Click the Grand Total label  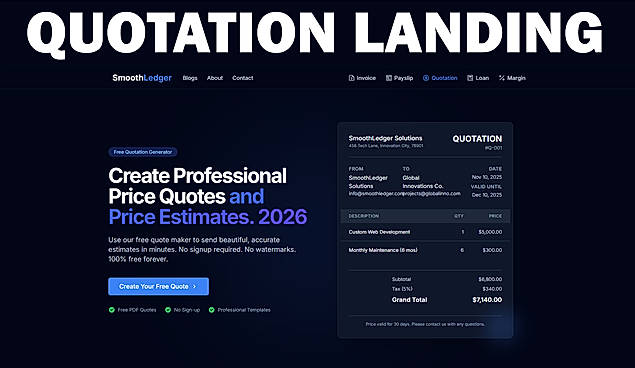pos(409,300)
